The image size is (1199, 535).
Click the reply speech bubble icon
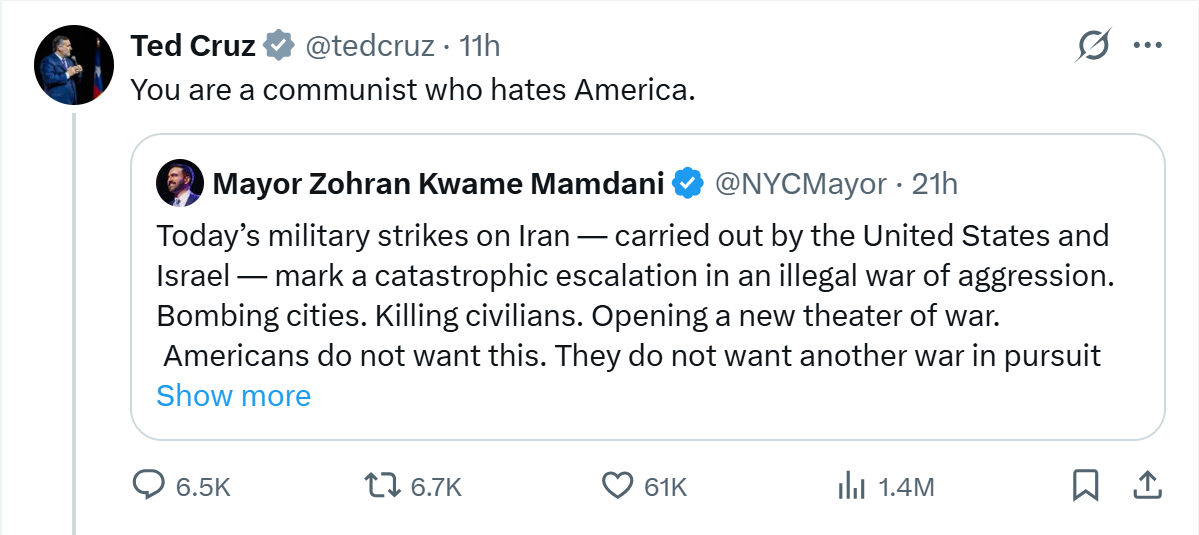click(149, 486)
